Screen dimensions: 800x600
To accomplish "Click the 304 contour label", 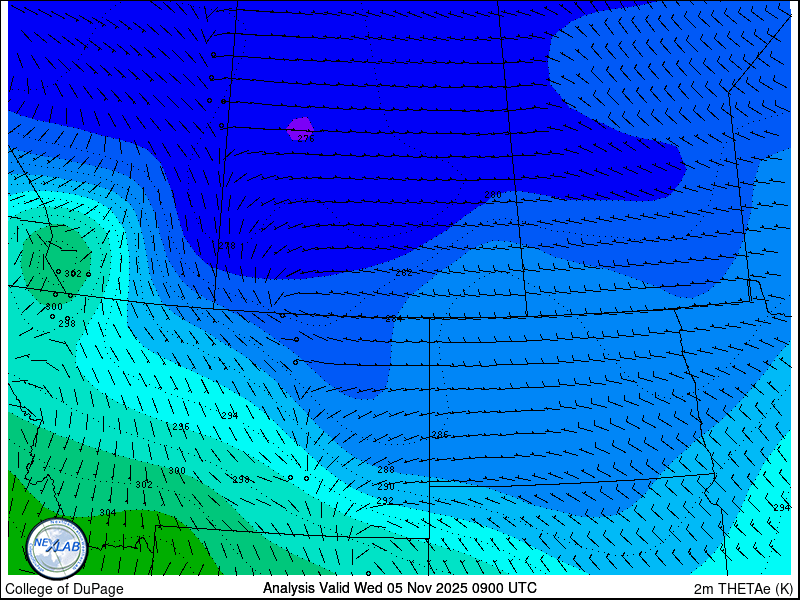I will [108, 513].
